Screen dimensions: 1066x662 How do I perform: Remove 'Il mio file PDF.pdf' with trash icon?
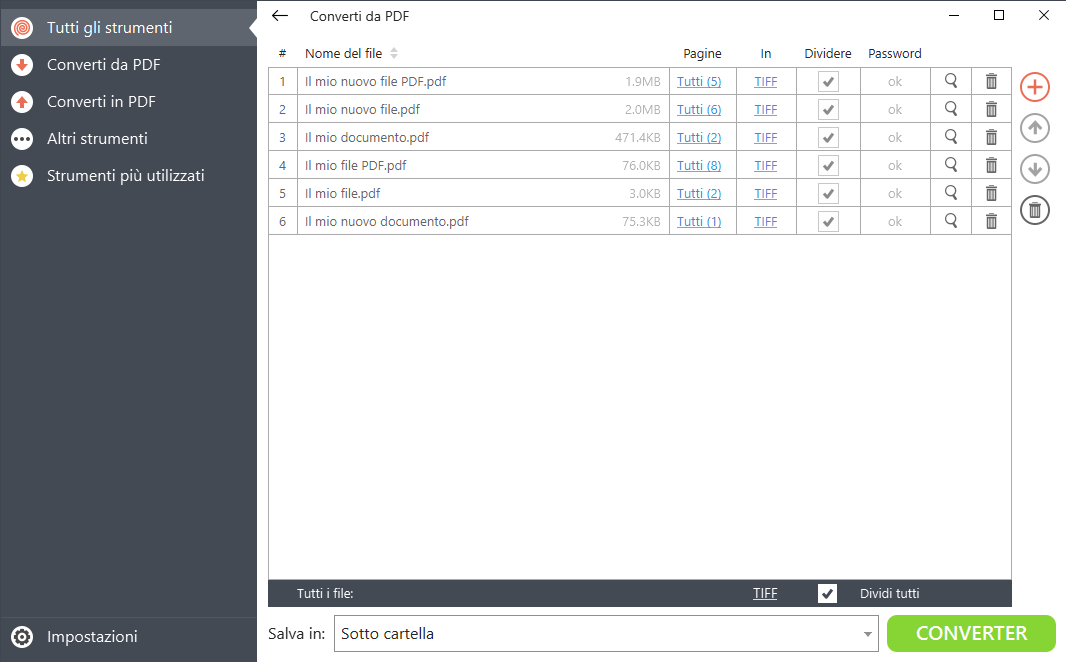coord(991,165)
